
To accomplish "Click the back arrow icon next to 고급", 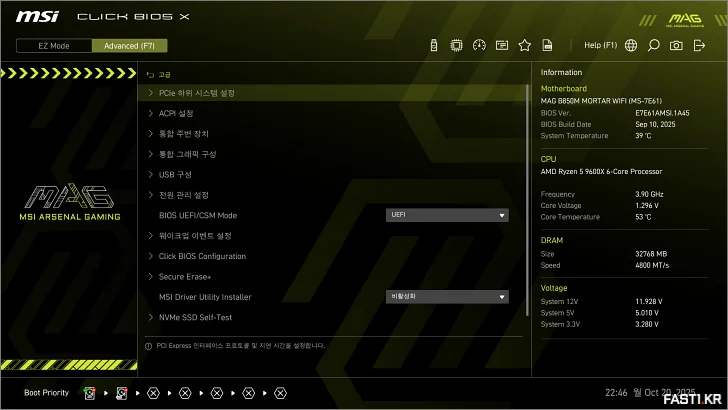I will [x=150, y=75].
